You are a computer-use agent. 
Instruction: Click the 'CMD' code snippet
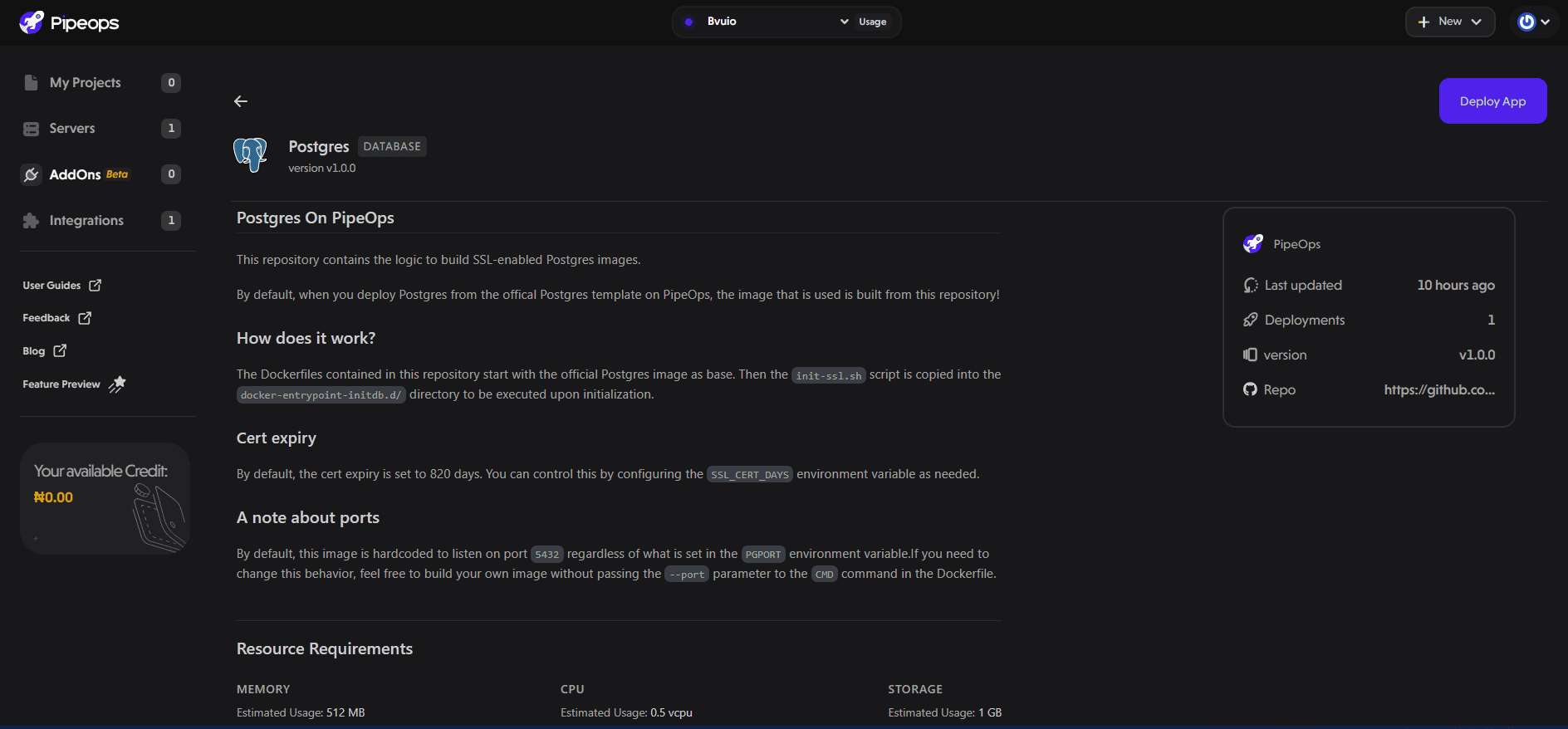[x=825, y=575]
